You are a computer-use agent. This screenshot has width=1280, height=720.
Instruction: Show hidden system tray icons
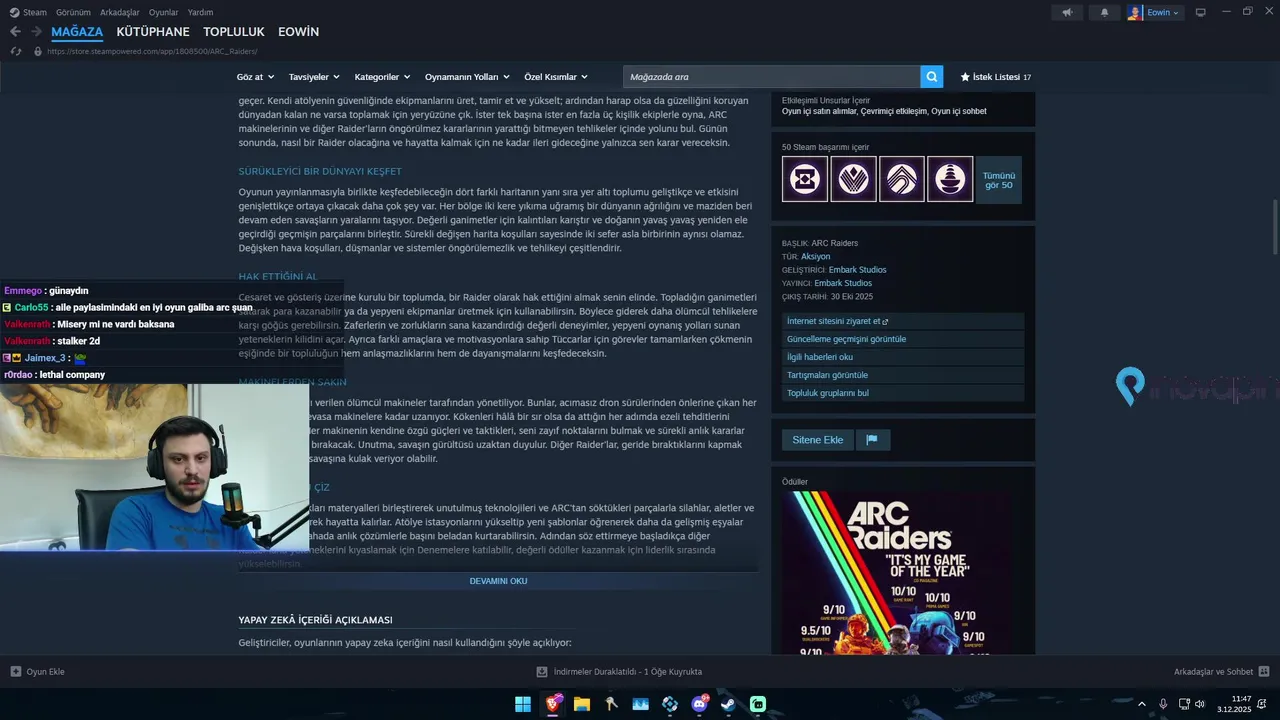pyautogui.click(x=1142, y=704)
